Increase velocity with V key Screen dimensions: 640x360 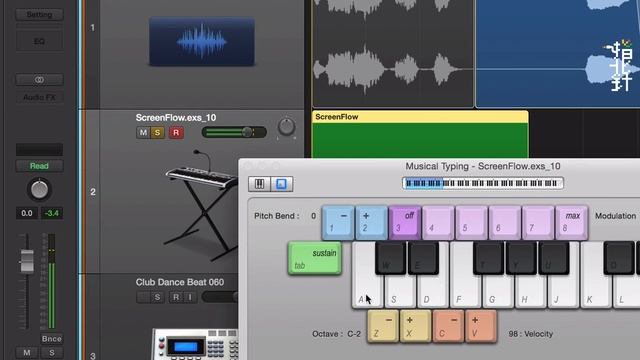[x=481, y=327]
